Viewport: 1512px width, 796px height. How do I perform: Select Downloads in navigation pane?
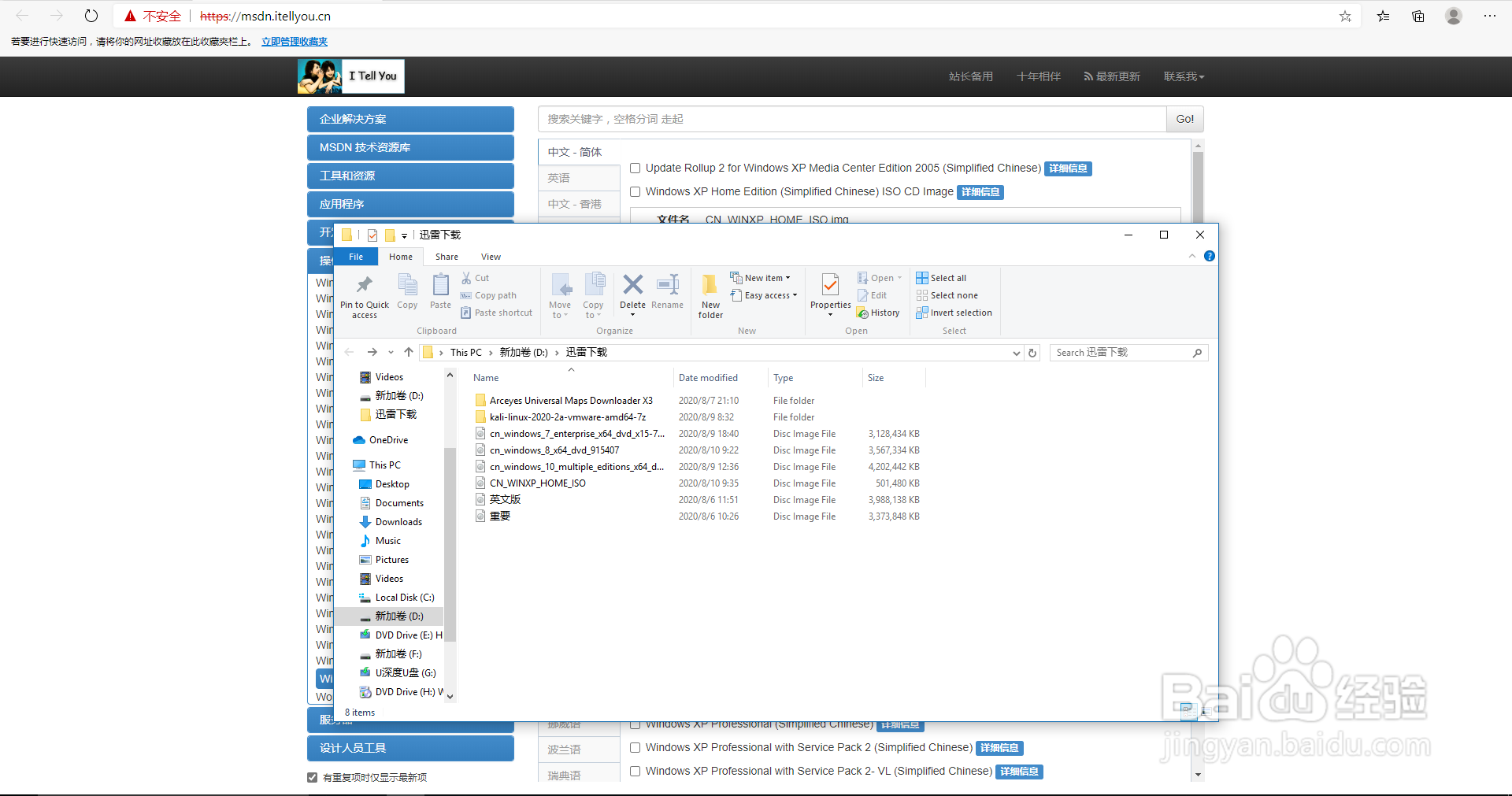coord(398,522)
